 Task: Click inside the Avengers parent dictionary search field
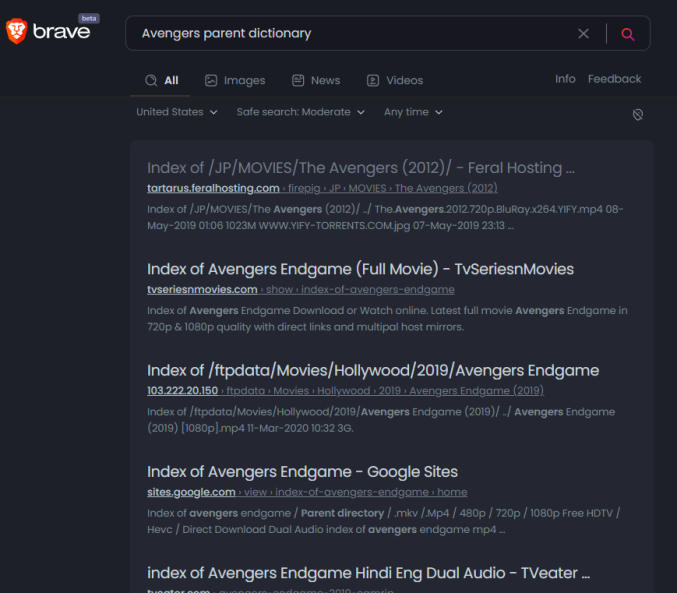pos(354,33)
